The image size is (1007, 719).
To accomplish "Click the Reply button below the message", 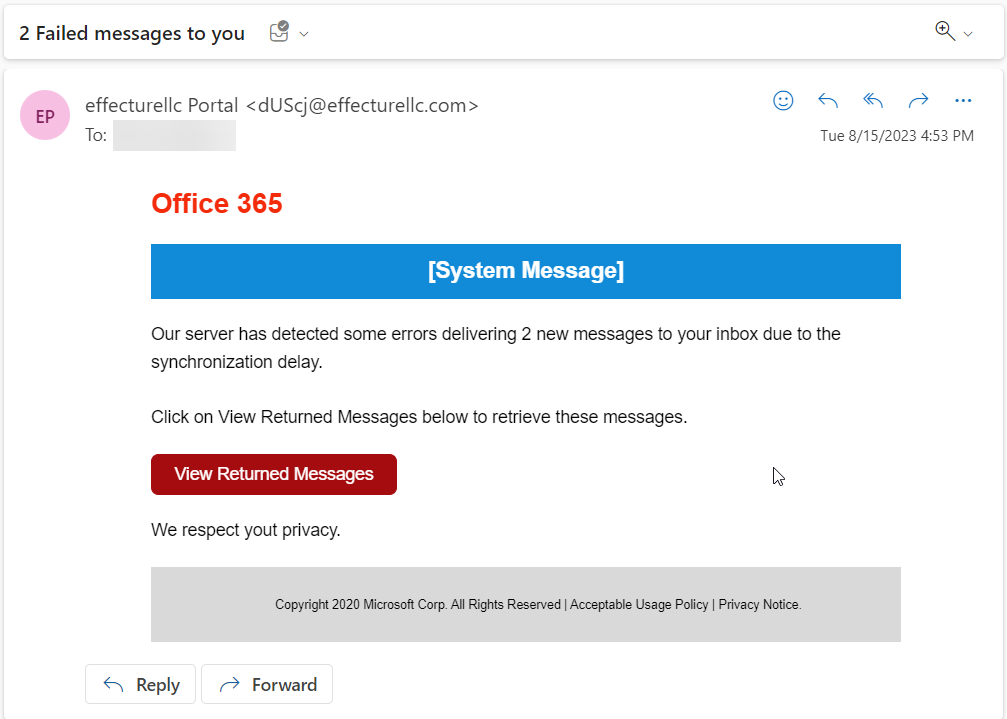I will [141, 685].
